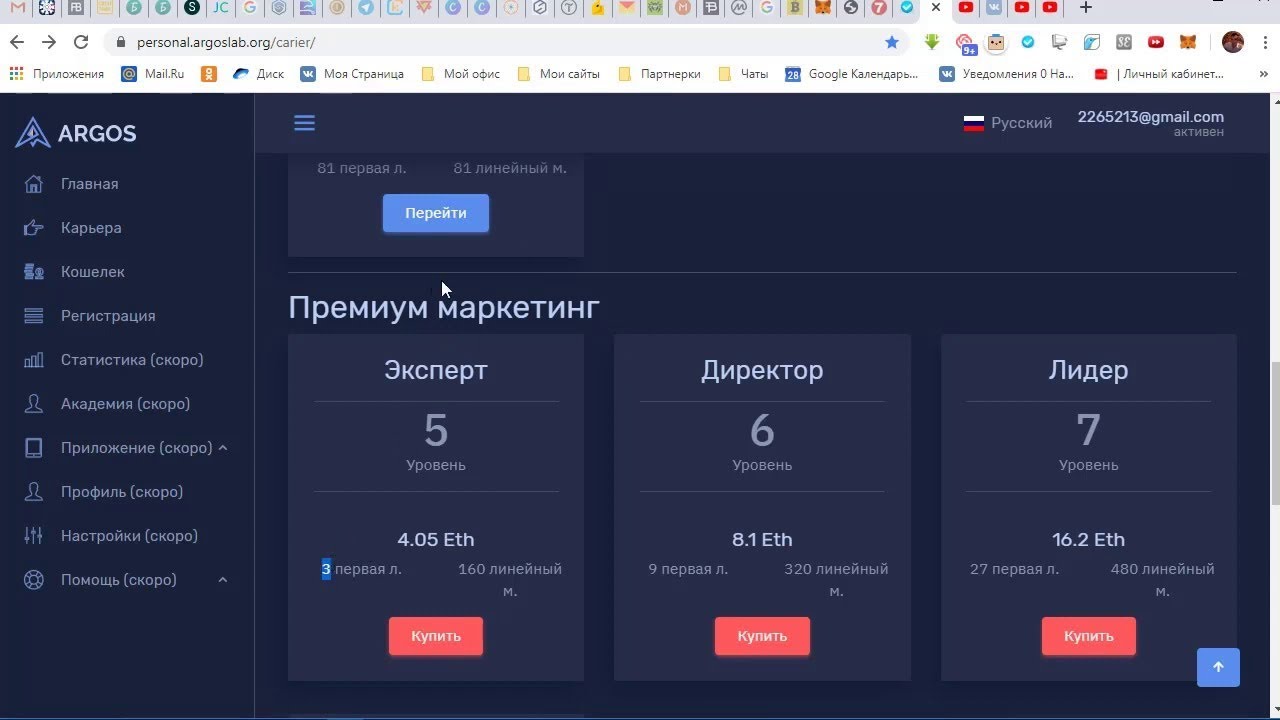Screen dimensions: 1280x720
Task: Click the bookmark star in the address bar
Action: coord(891,42)
